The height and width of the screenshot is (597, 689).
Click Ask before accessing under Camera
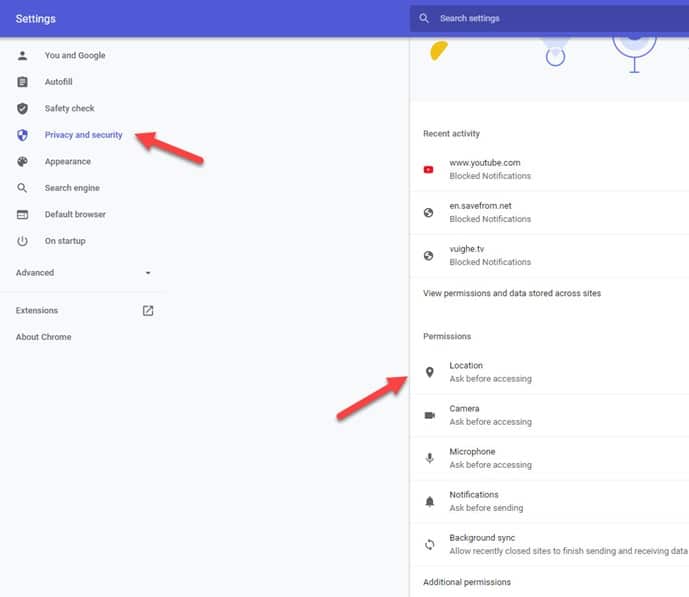490,422
